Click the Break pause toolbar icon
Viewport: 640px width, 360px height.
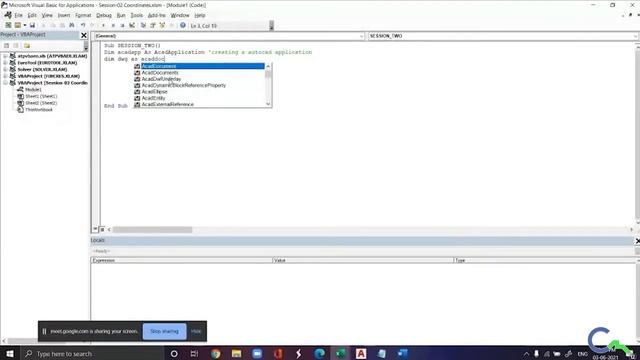point(113,25)
